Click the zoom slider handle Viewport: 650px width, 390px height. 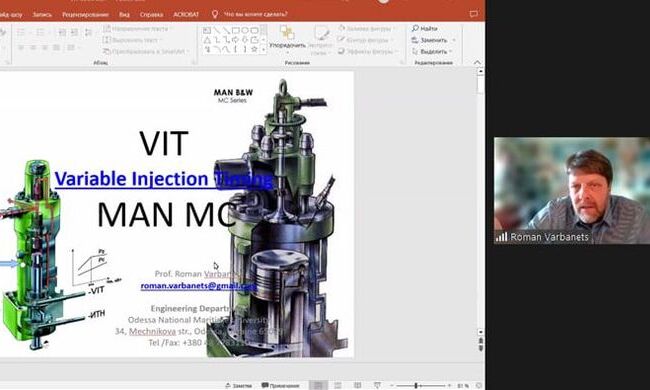click(x=416, y=386)
